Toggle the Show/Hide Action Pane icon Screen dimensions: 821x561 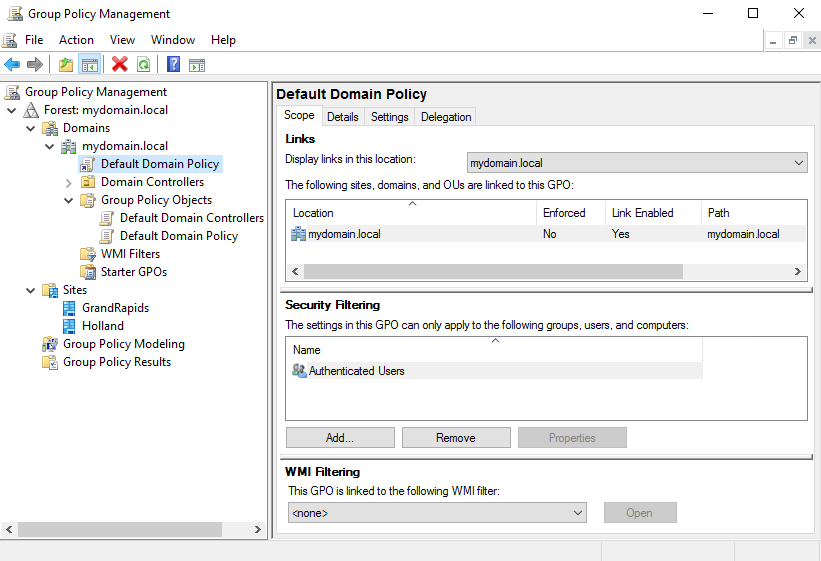[x=197, y=65]
